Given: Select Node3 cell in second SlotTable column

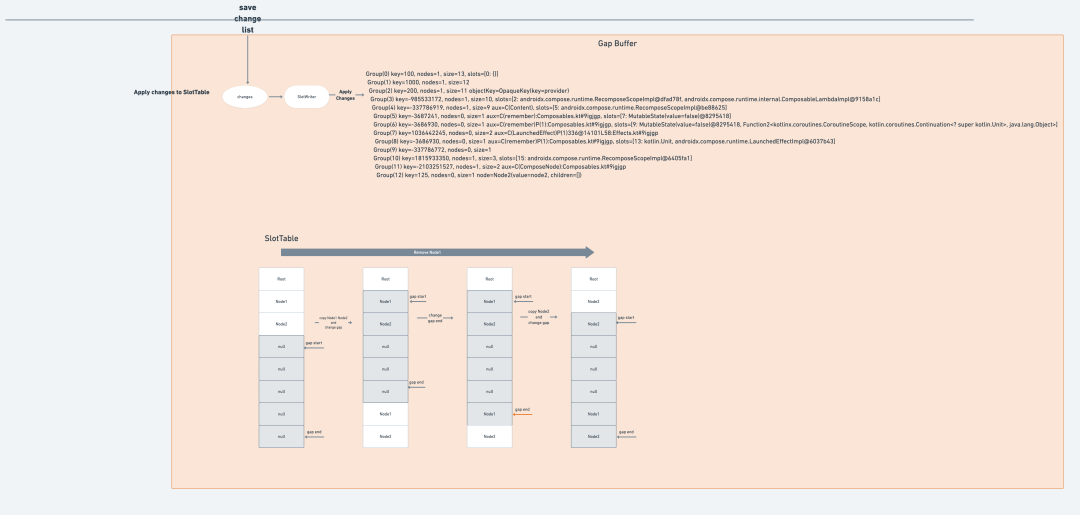Looking at the screenshot, I should 385,437.
